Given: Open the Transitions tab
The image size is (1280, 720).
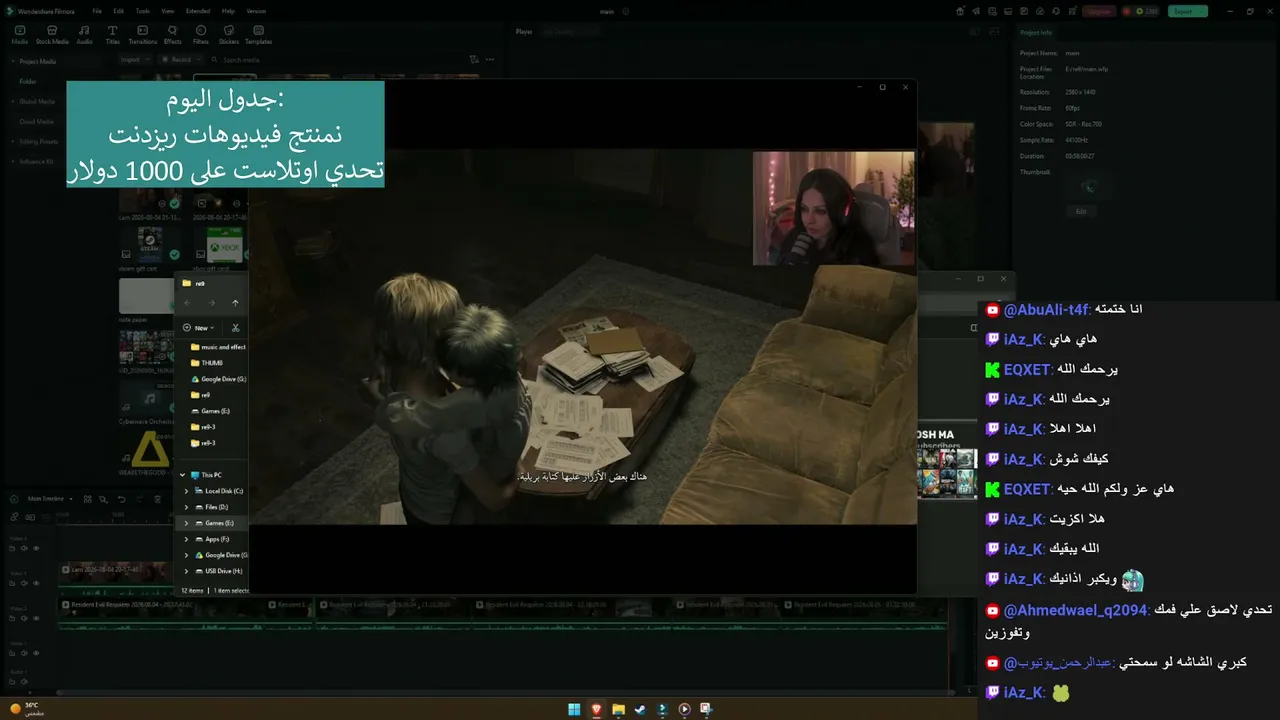Looking at the screenshot, I should pos(143,35).
